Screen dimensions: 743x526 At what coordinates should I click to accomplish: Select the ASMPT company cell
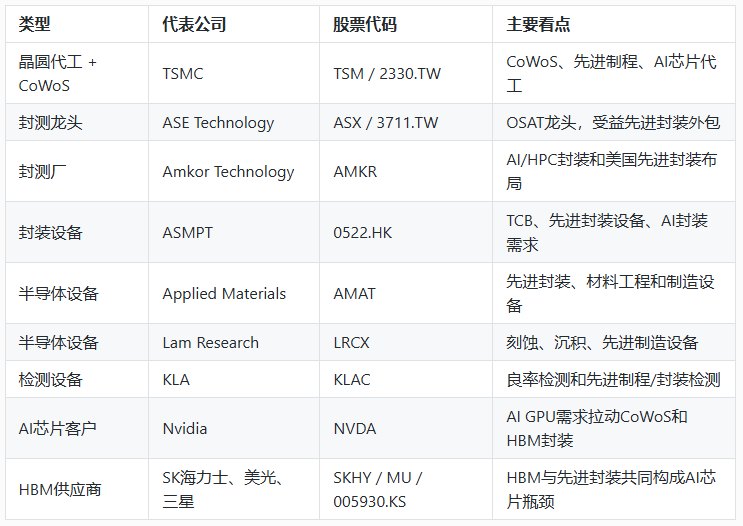pyautogui.click(x=234, y=232)
